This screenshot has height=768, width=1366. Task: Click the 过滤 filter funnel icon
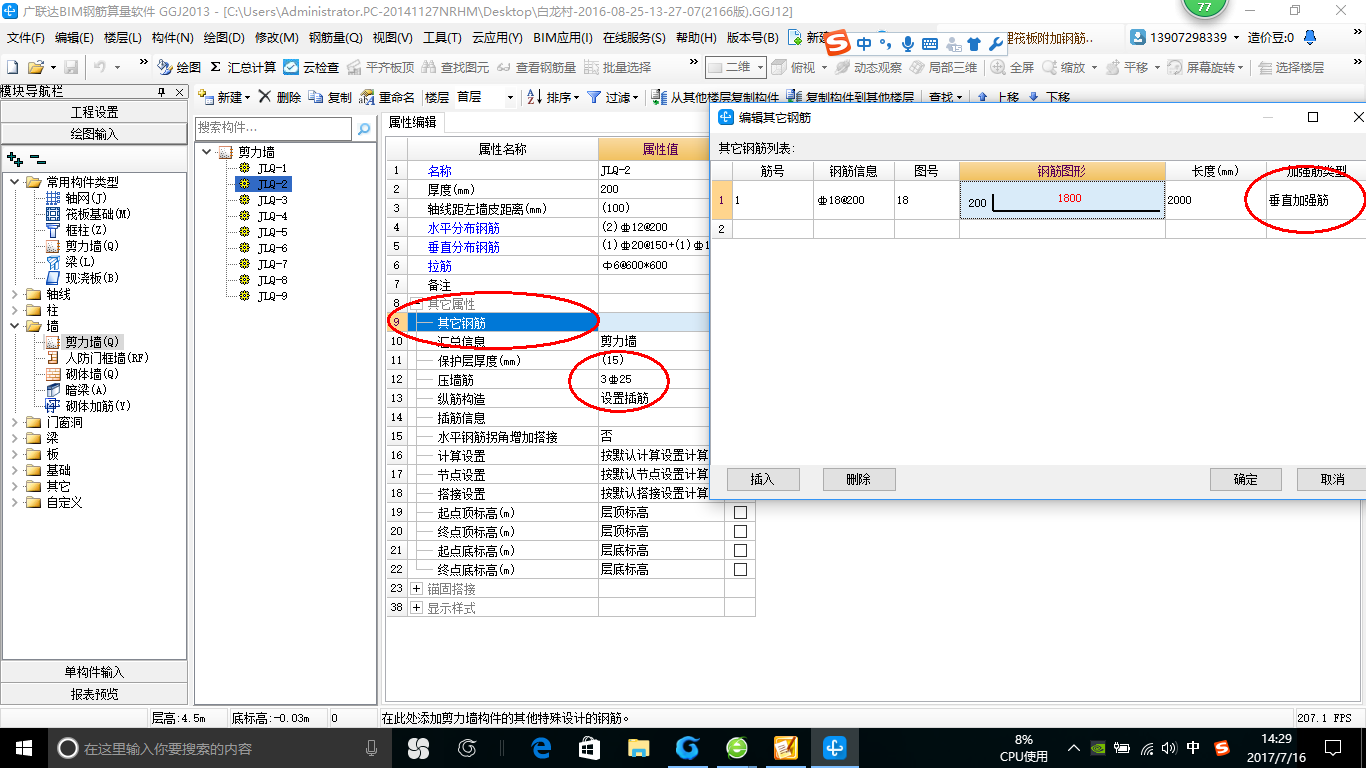click(594, 97)
